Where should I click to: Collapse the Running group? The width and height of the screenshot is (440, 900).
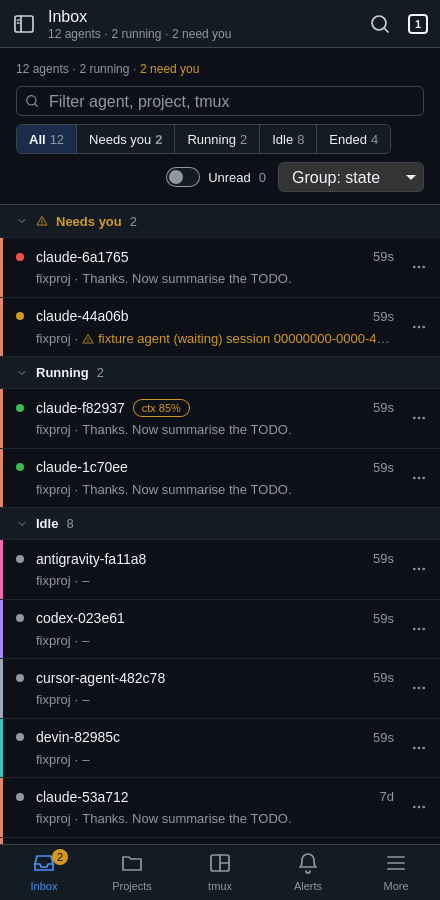tap(22, 373)
